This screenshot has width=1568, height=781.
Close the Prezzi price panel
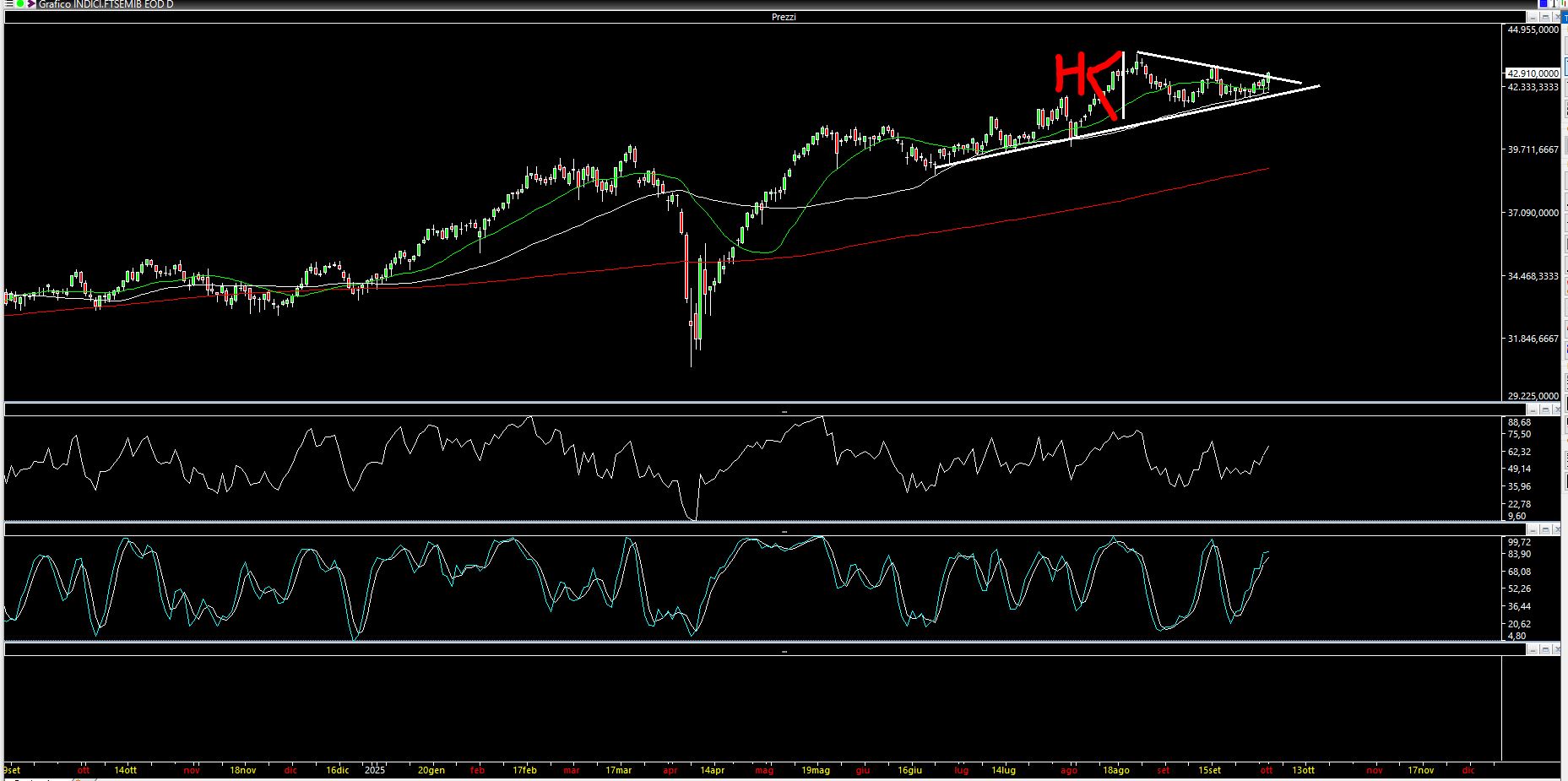pos(1555,17)
